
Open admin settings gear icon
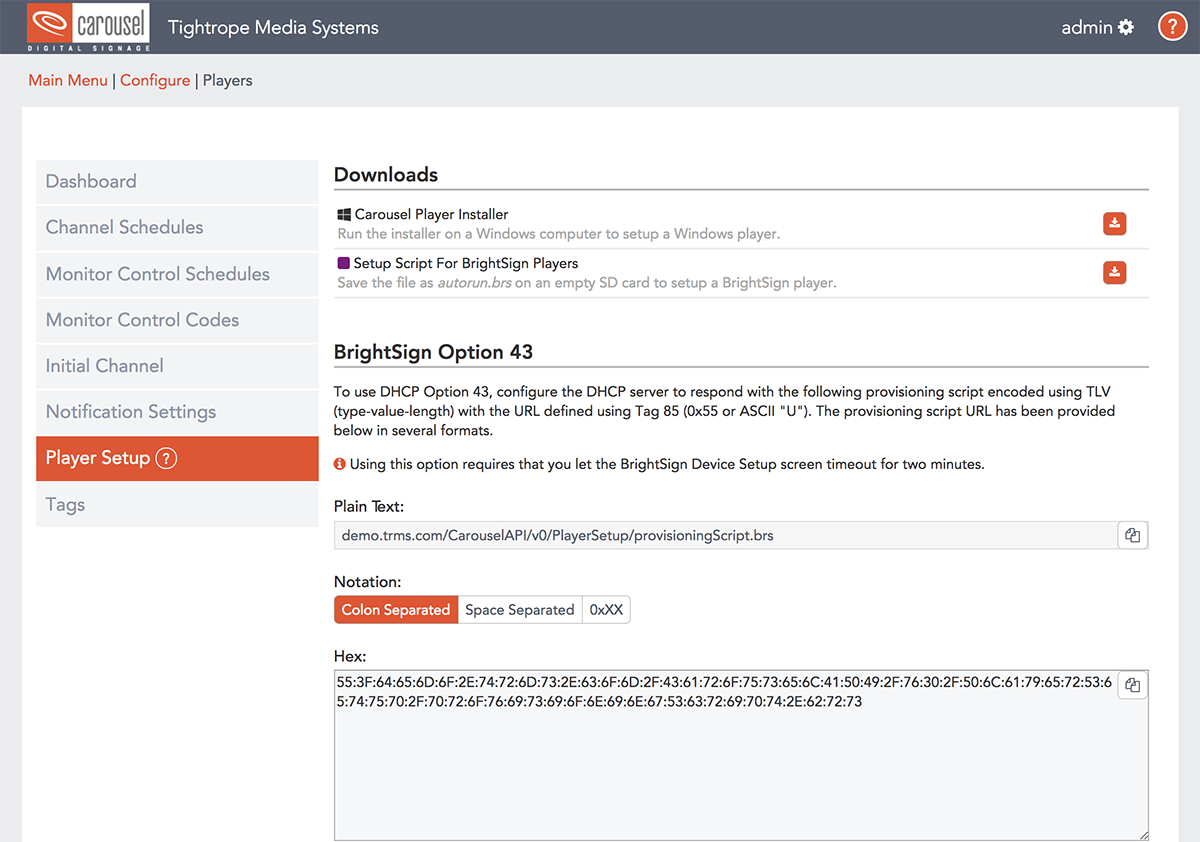1126,27
